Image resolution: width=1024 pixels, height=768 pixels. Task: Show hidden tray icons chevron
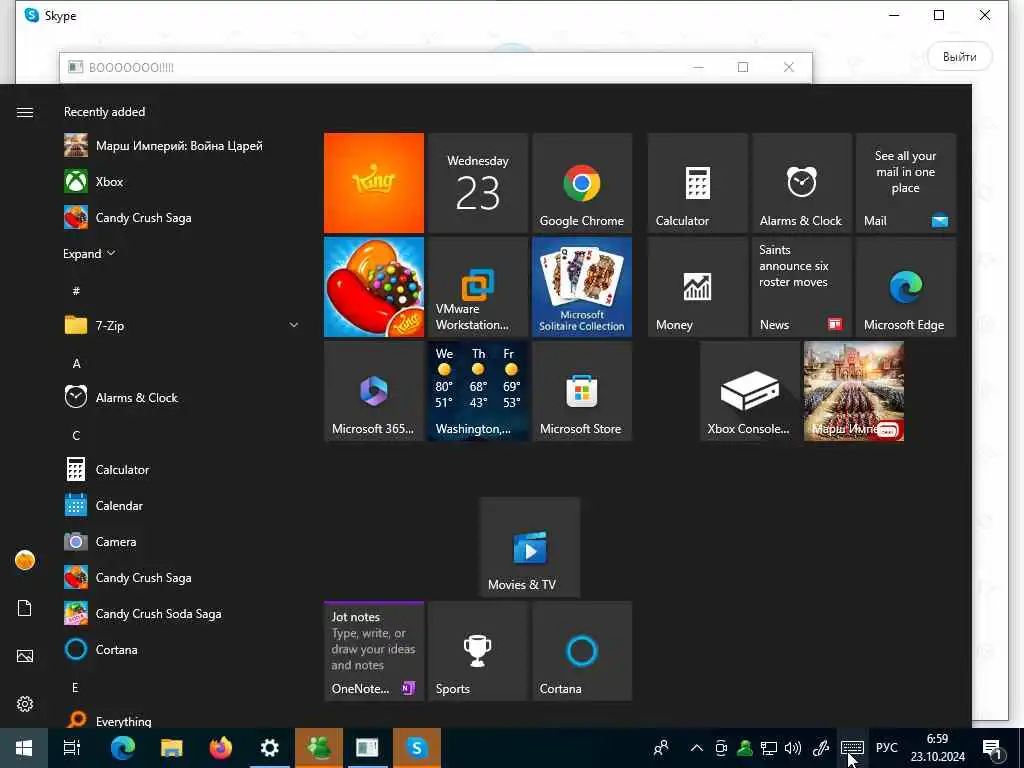pos(697,748)
